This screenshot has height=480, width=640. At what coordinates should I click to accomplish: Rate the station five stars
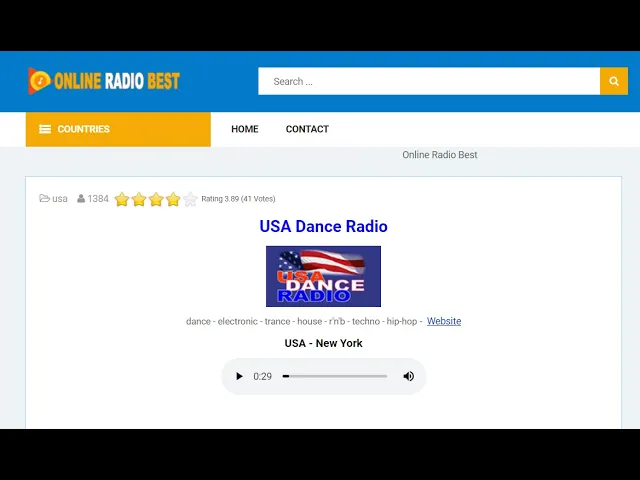point(190,199)
